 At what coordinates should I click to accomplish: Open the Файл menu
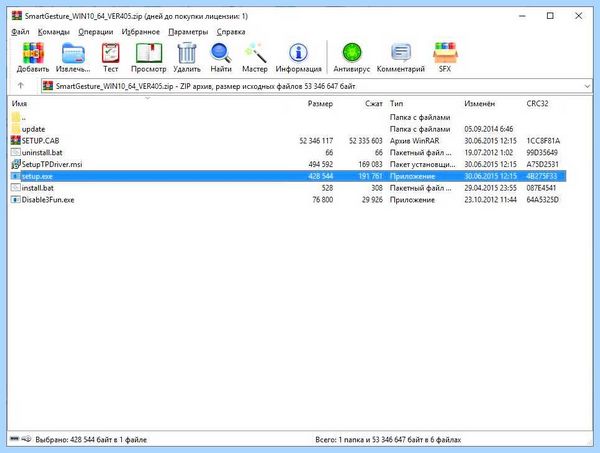pyautogui.click(x=20, y=32)
